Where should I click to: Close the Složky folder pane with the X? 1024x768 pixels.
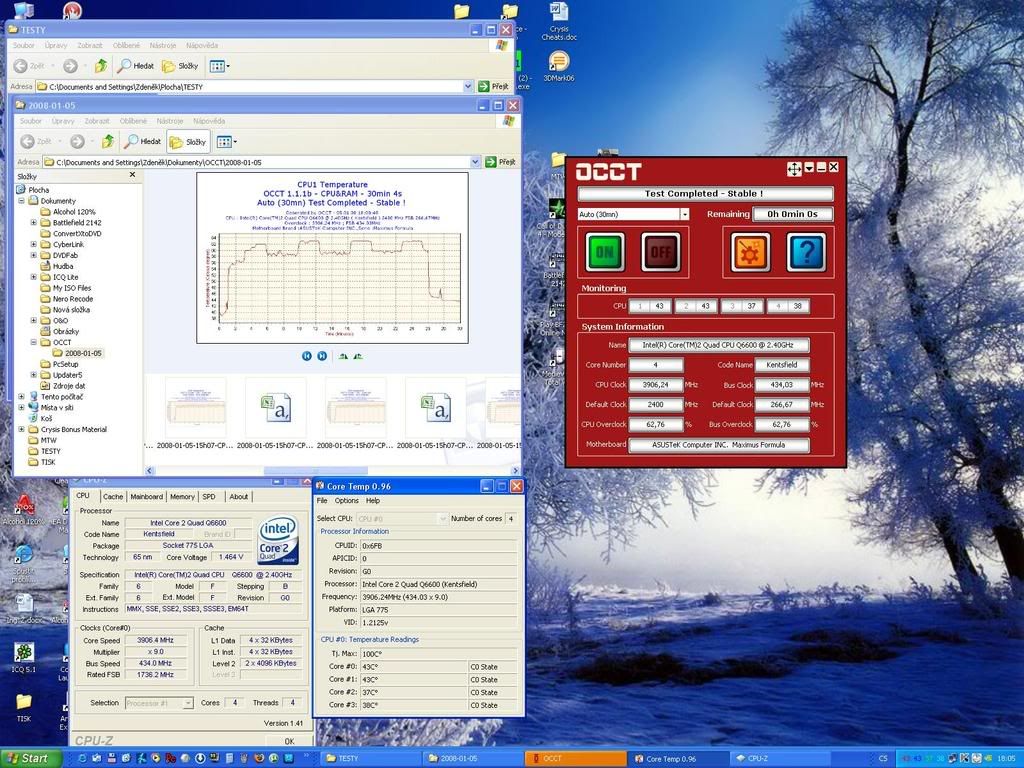[x=133, y=175]
